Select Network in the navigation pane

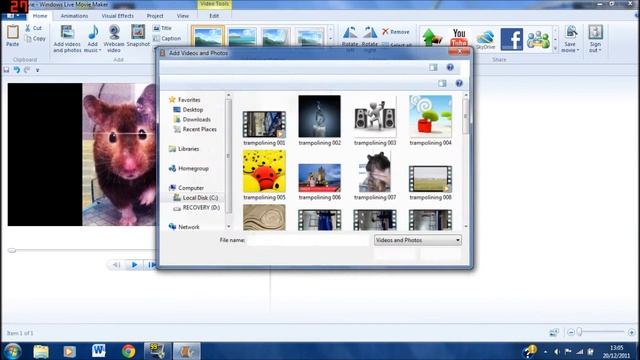189,227
